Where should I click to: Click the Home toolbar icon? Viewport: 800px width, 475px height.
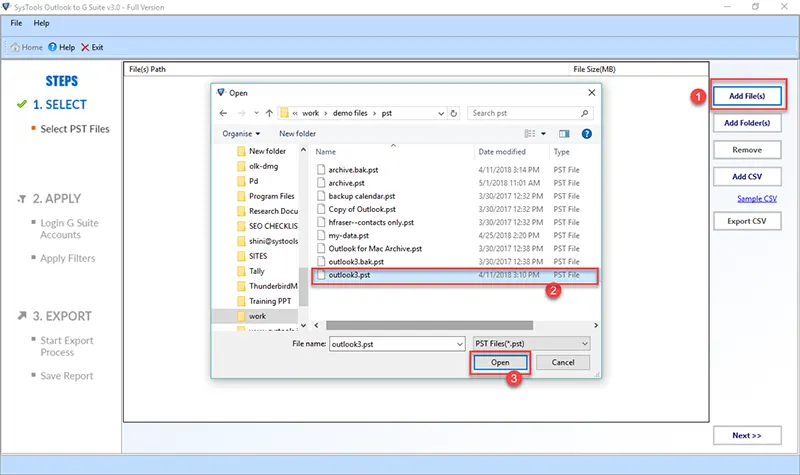tap(26, 47)
